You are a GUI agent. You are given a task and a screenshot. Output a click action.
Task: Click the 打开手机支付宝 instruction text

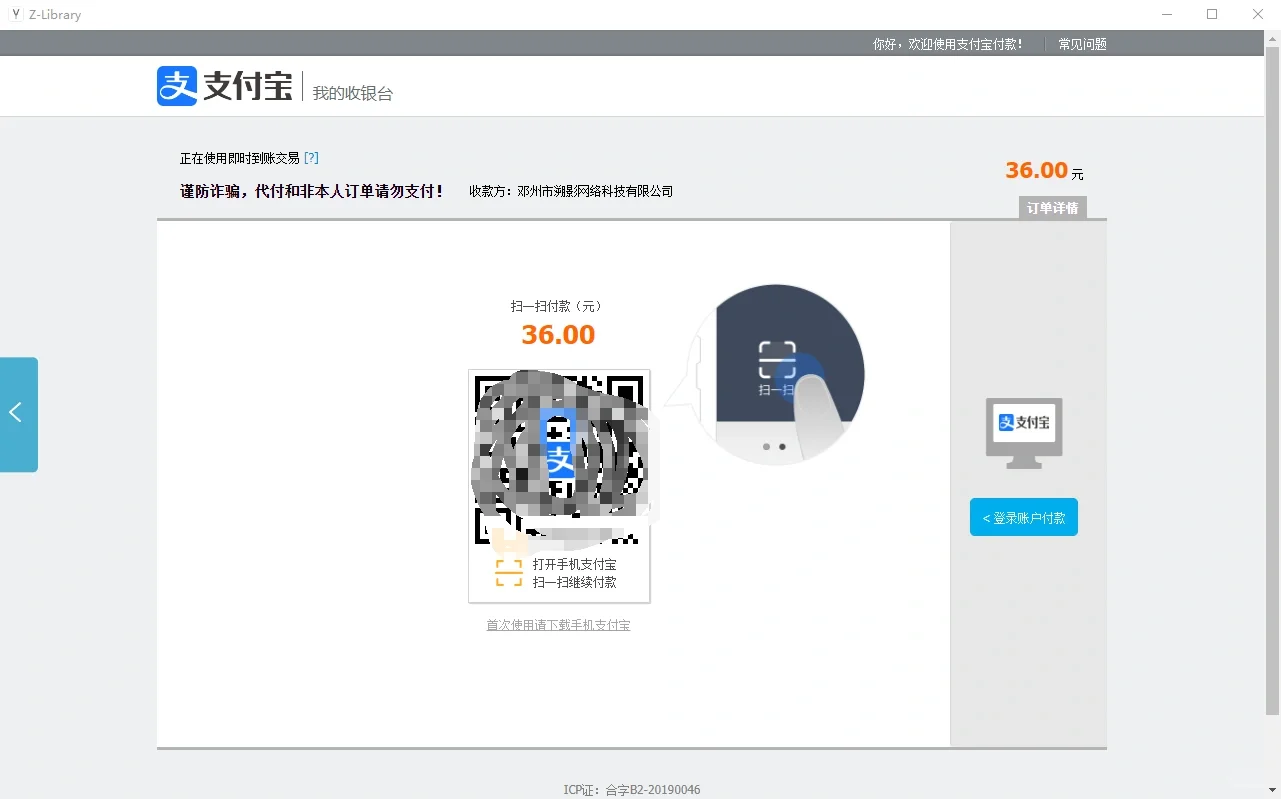tap(575, 564)
